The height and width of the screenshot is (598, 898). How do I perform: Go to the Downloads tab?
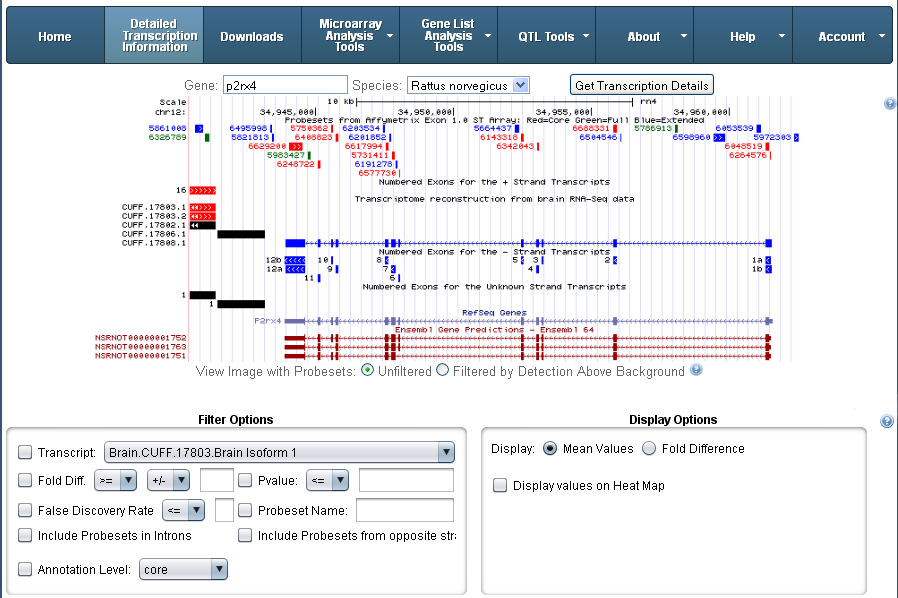click(x=252, y=36)
